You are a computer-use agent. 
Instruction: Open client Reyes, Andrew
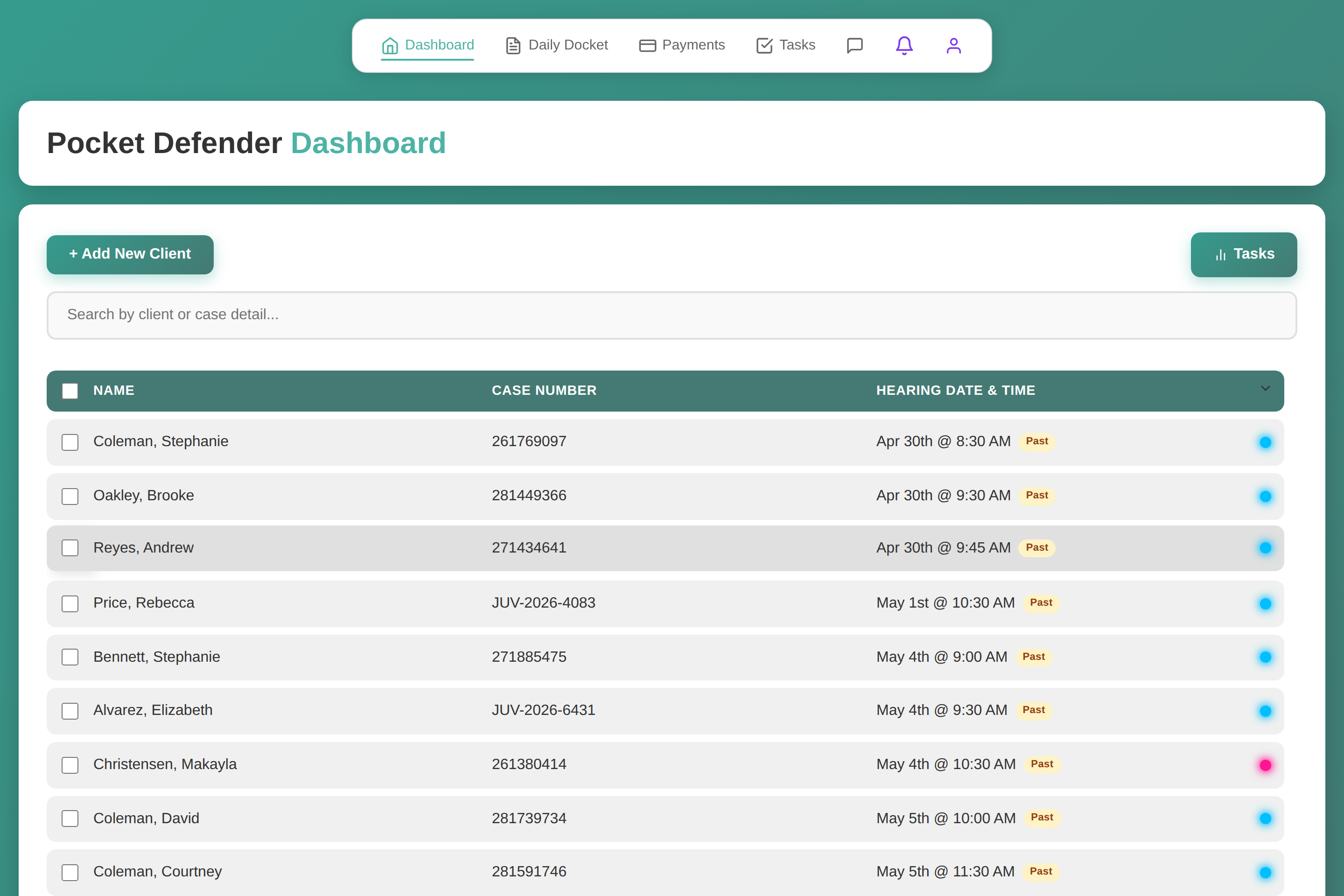coord(143,548)
